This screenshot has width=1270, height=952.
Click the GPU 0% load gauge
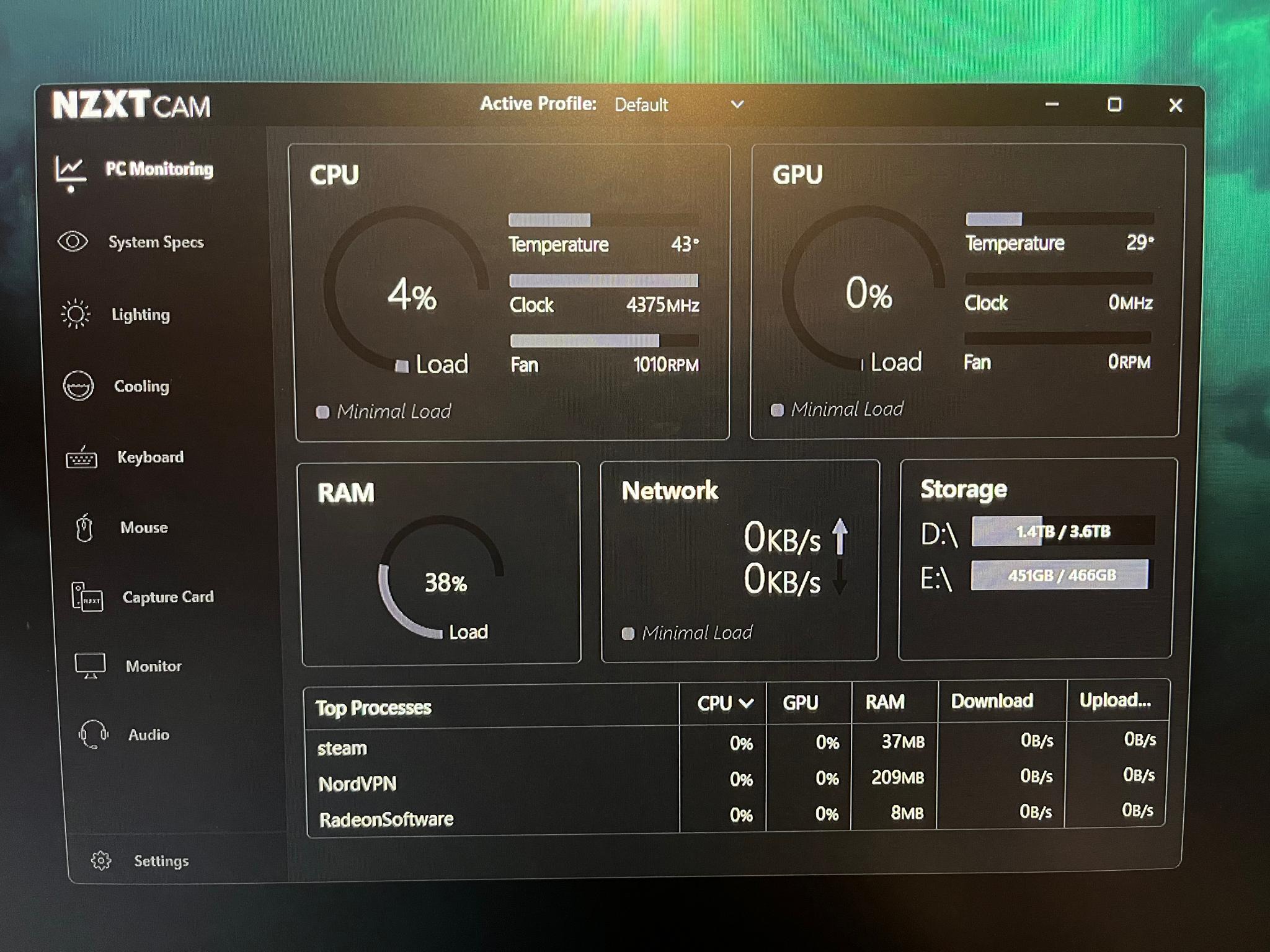pyautogui.click(x=863, y=288)
